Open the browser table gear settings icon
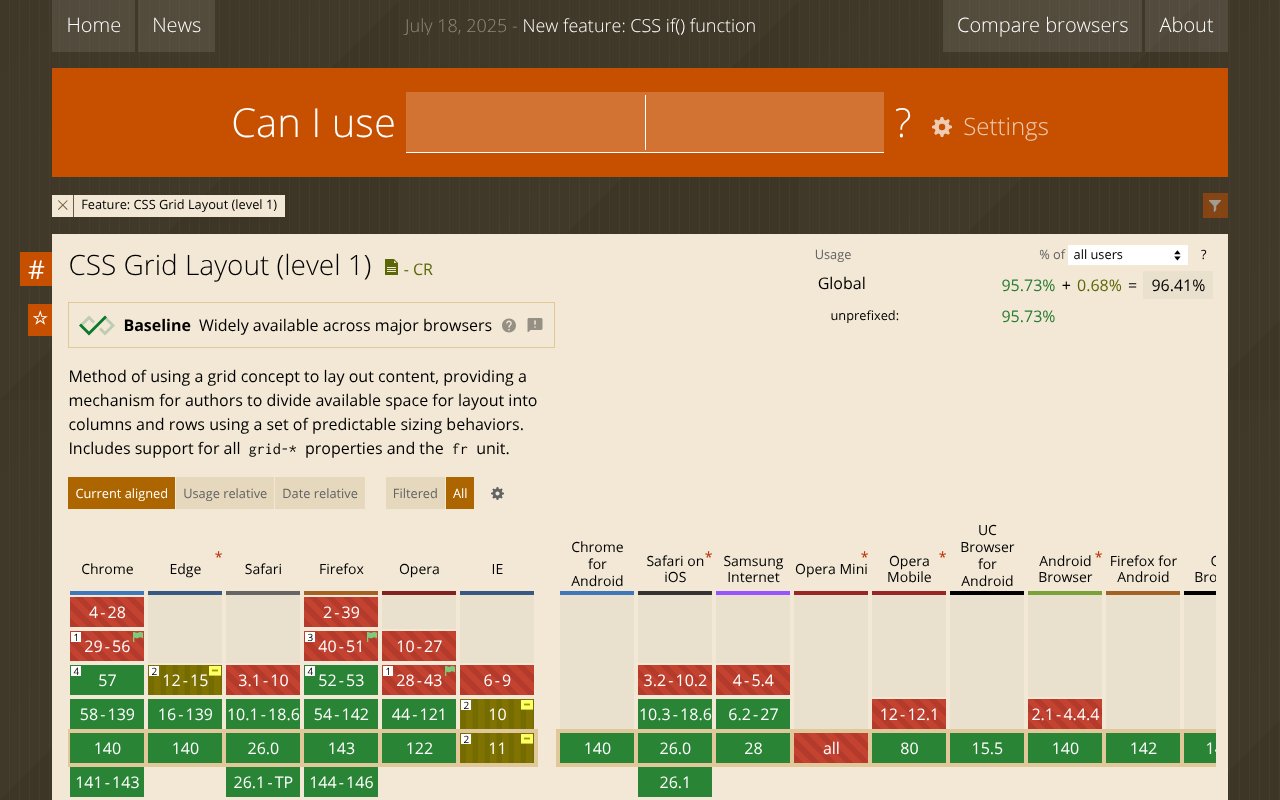The width and height of the screenshot is (1280, 800). click(497, 493)
